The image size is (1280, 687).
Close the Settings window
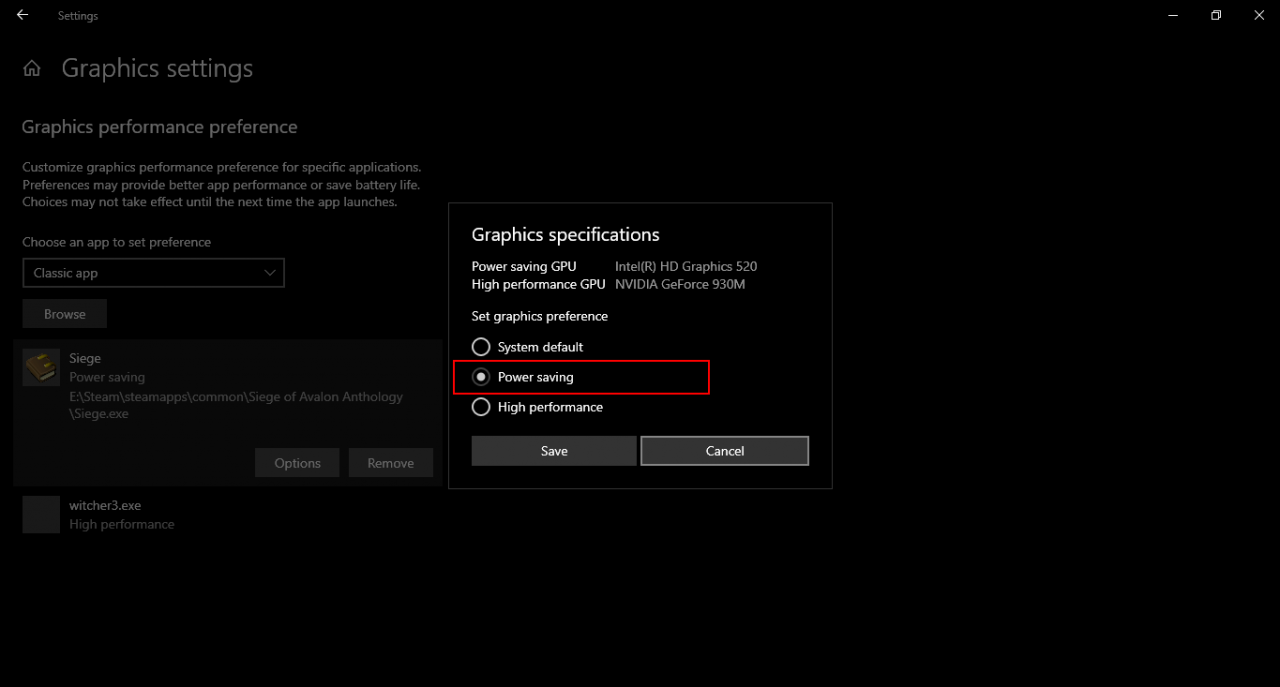(1259, 15)
